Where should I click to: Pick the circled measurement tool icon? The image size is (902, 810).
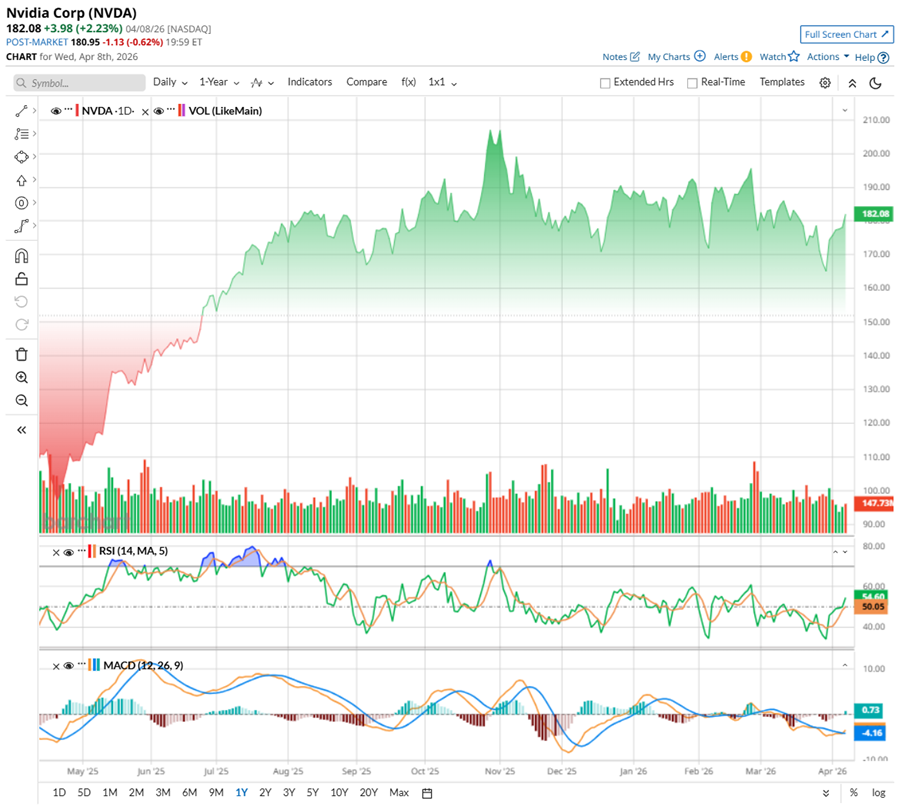(21, 203)
